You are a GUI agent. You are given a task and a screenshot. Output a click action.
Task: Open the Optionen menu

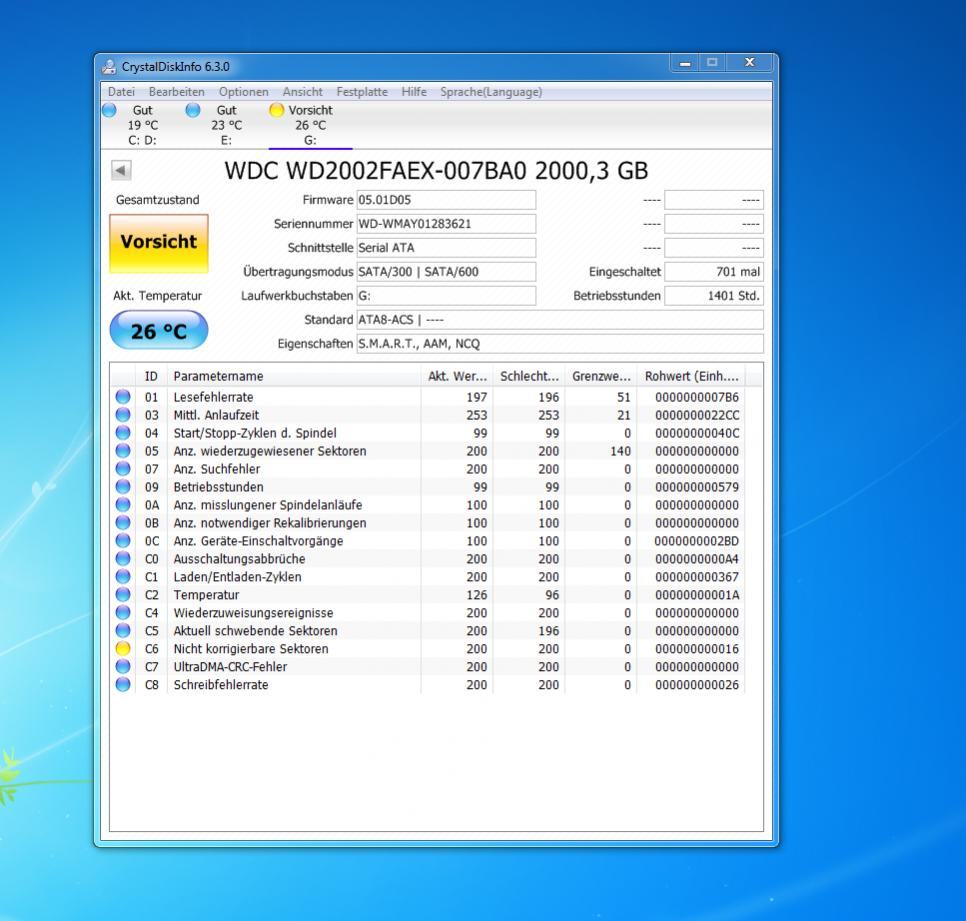(x=244, y=92)
